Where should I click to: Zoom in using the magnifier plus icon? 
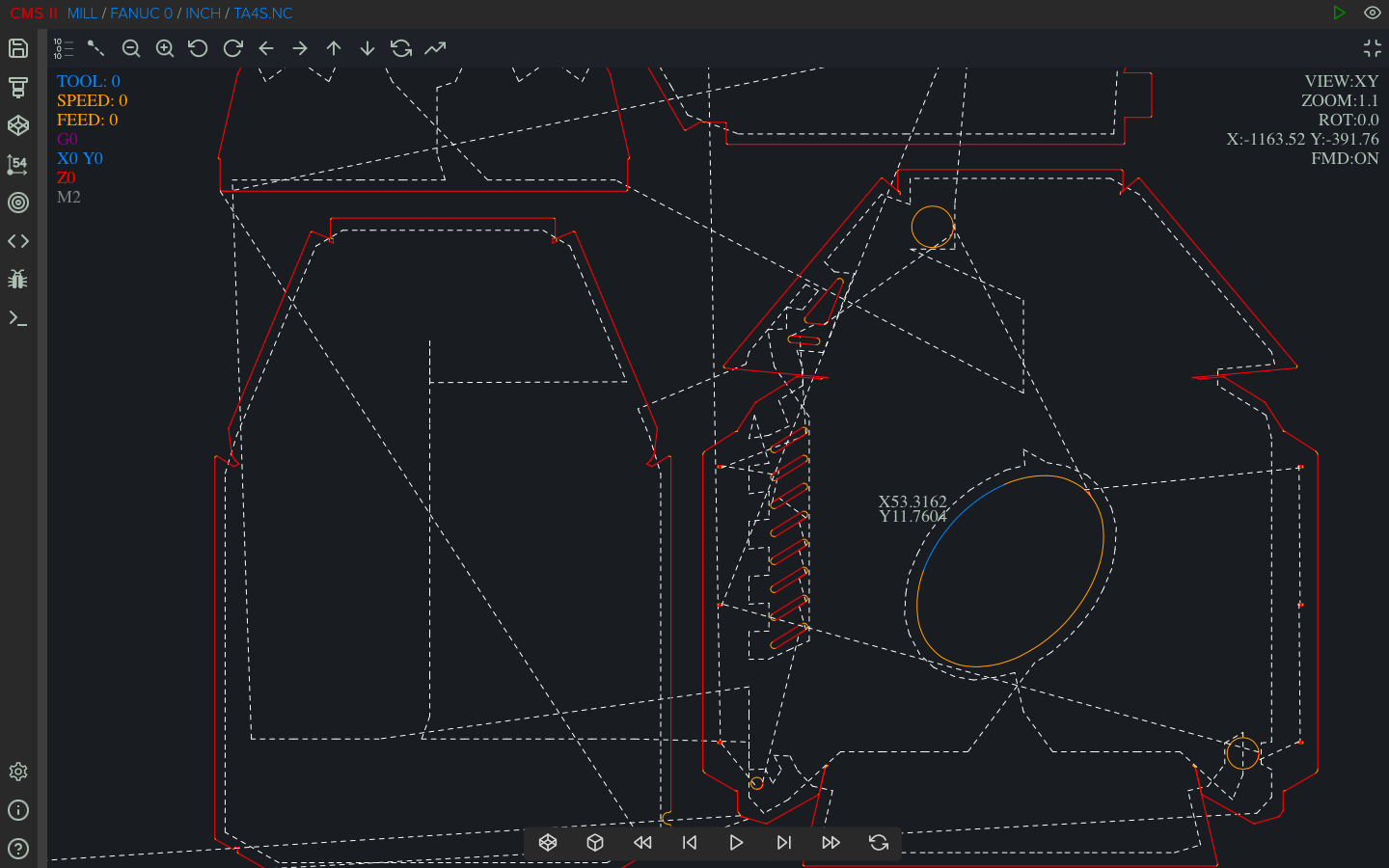pos(165,48)
